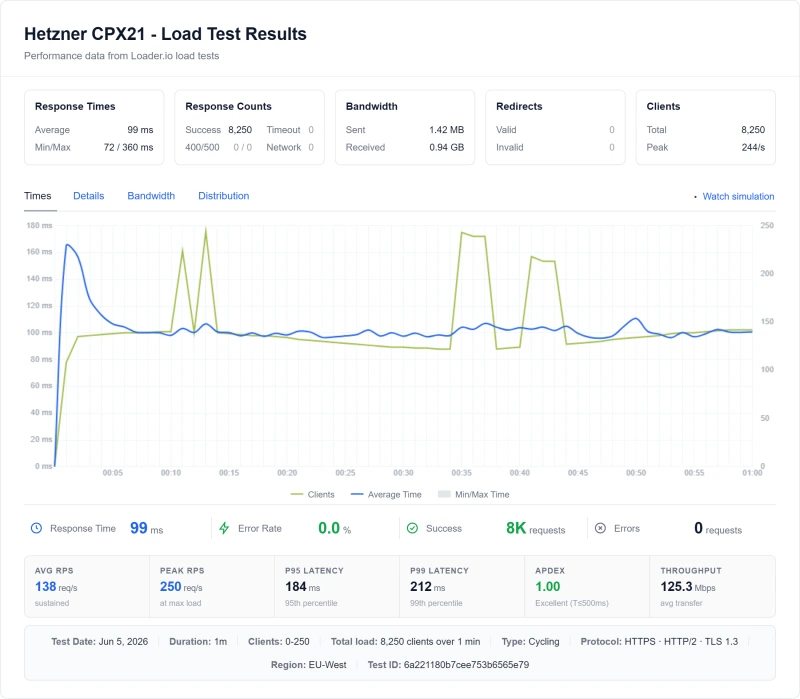Click the 00:10 time axis label
The width and height of the screenshot is (800, 699).
(x=171, y=473)
